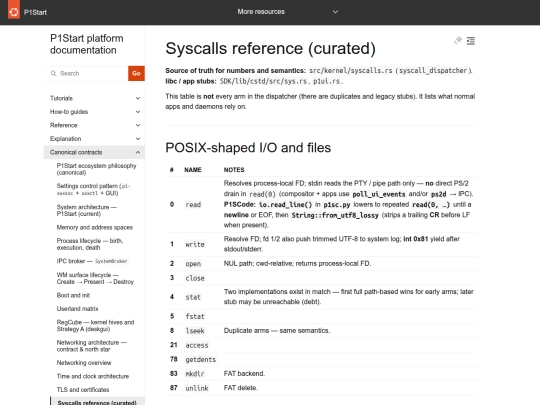540x405 pixels.
Task: Click the orange Go search button
Action: tap(136, 73)
